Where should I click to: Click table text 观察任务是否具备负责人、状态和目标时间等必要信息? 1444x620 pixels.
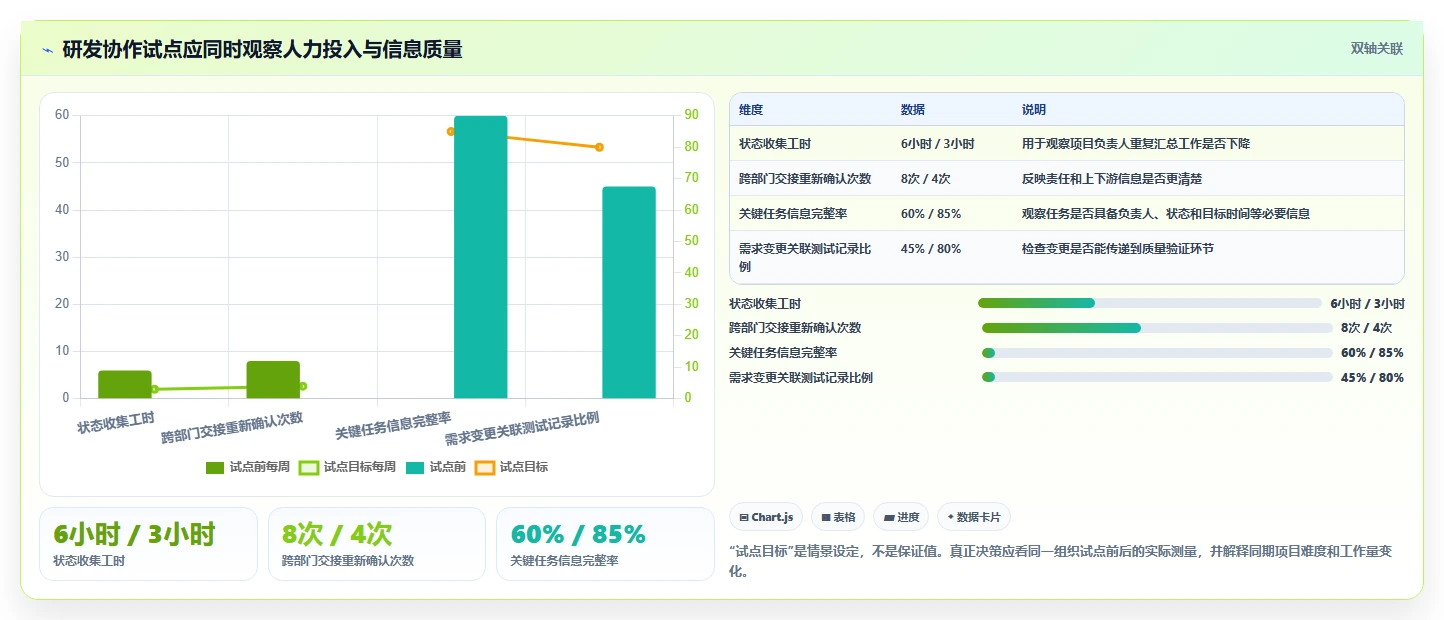point(1165,213)
